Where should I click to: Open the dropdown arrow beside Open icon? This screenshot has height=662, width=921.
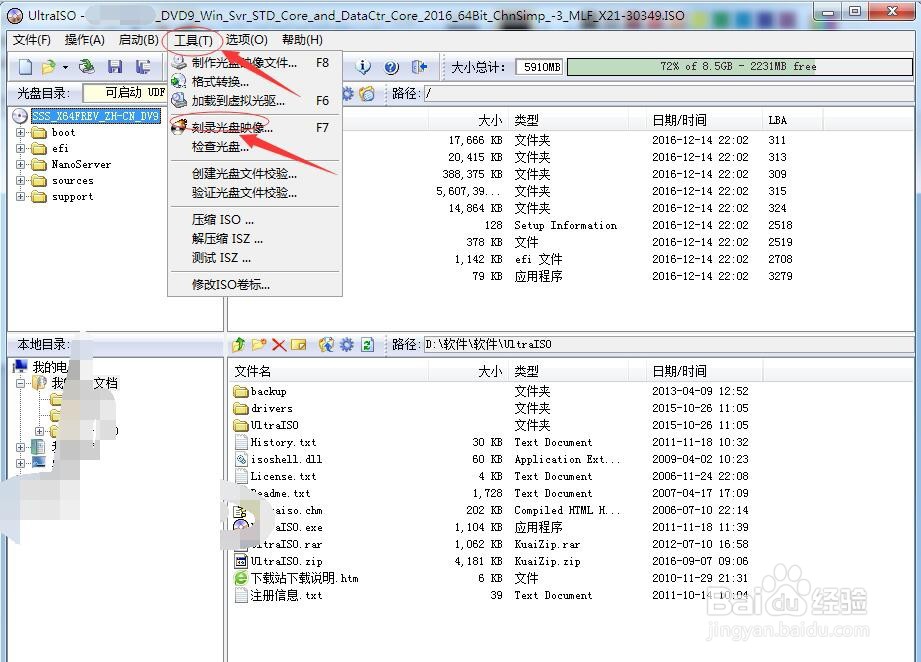coord(65,68)
